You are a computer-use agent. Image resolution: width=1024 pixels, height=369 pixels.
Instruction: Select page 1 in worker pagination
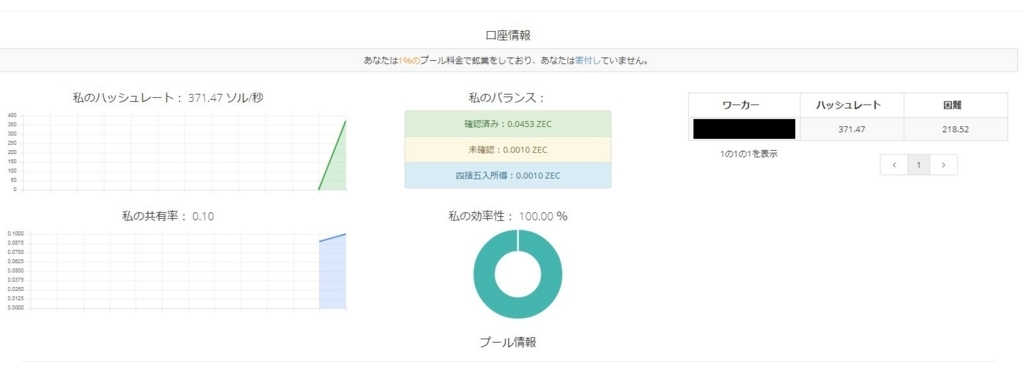pos(919,165)
